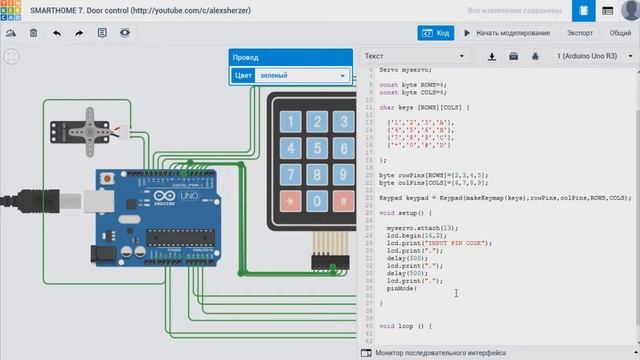The width and height of the screenshot is (640, 360).
Task: Click the void setup() line
Action: coord(405,213)
